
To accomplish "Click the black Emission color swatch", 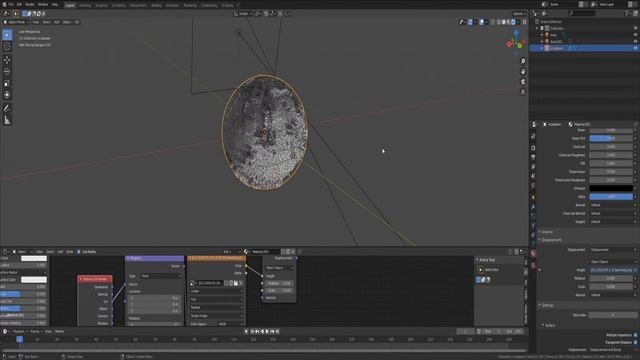I will pos(611,188).
